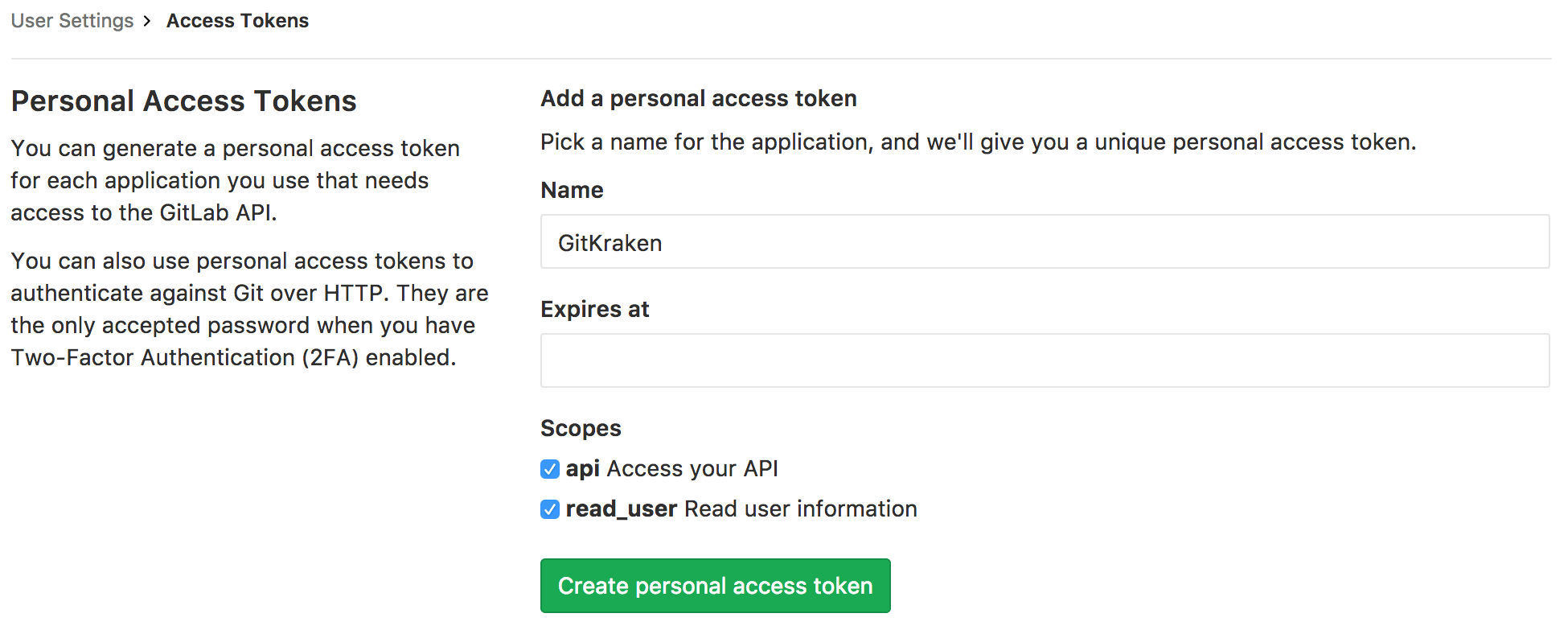
Task: Uncheck the api scope checkbox
Action: click(x=550, y=469)
